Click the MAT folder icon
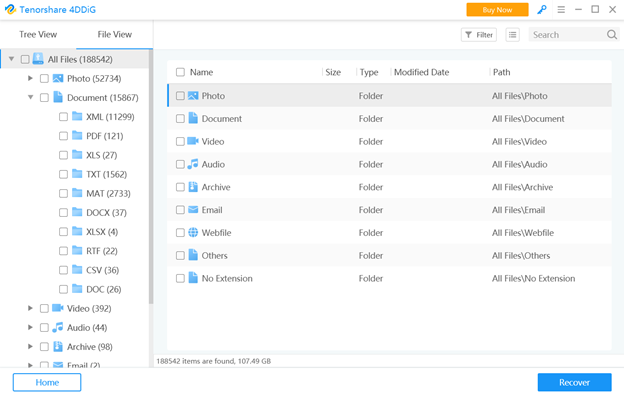The image size is (624, 396). tap(77, 193)
